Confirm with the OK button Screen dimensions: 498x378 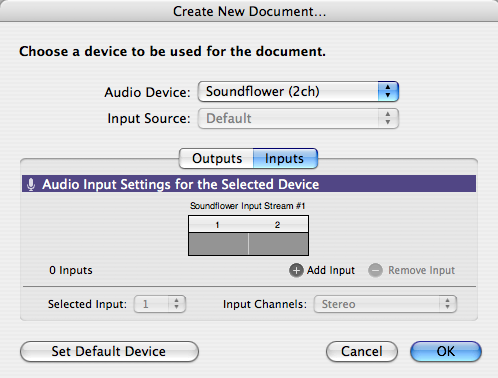446,351
